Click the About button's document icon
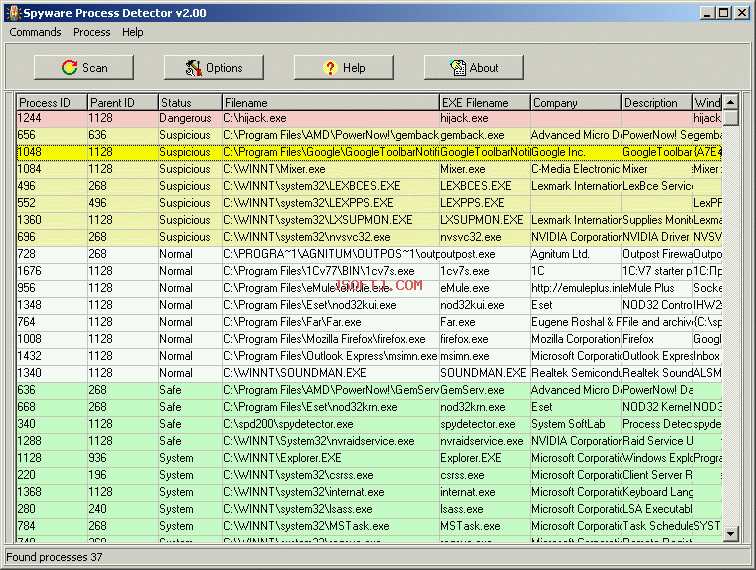This screenshot has width=756, height=570. (x=458, y=68)
